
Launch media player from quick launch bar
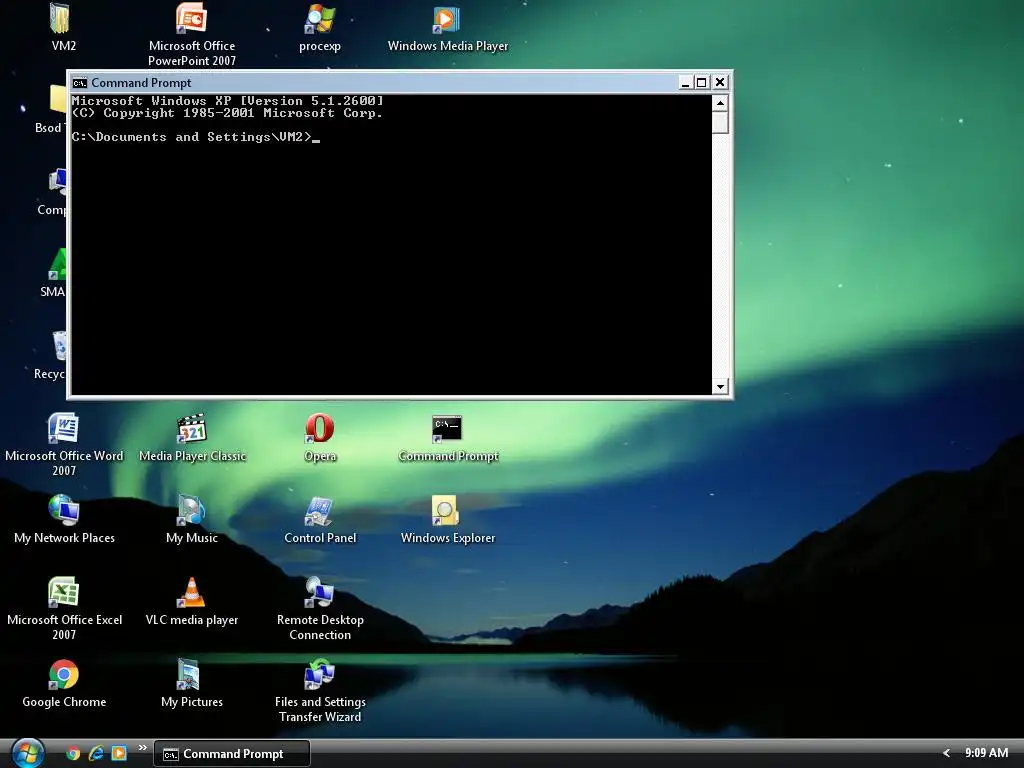pos(119,753)
